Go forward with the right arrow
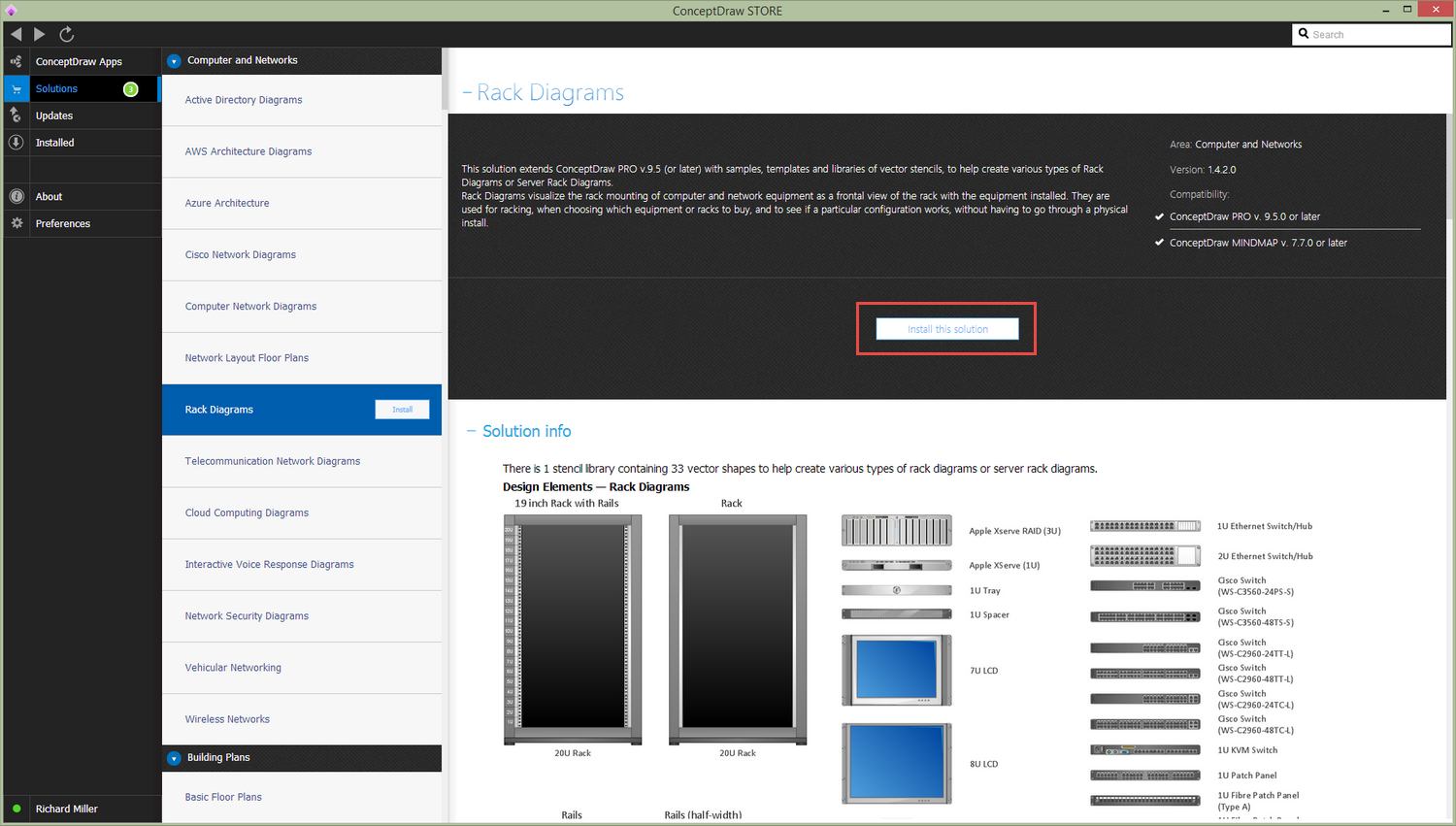This screenshot has height=826, width=1456. point(40,34)
